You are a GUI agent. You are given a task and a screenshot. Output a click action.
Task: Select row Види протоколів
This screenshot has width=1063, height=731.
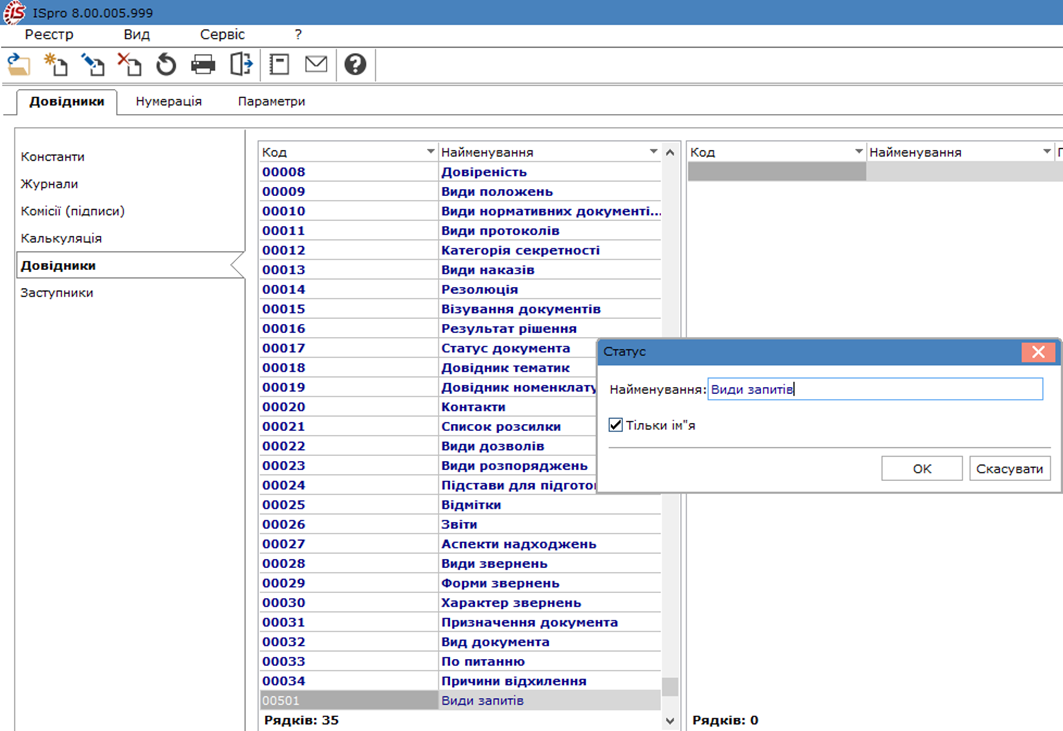tap(460, 231)
